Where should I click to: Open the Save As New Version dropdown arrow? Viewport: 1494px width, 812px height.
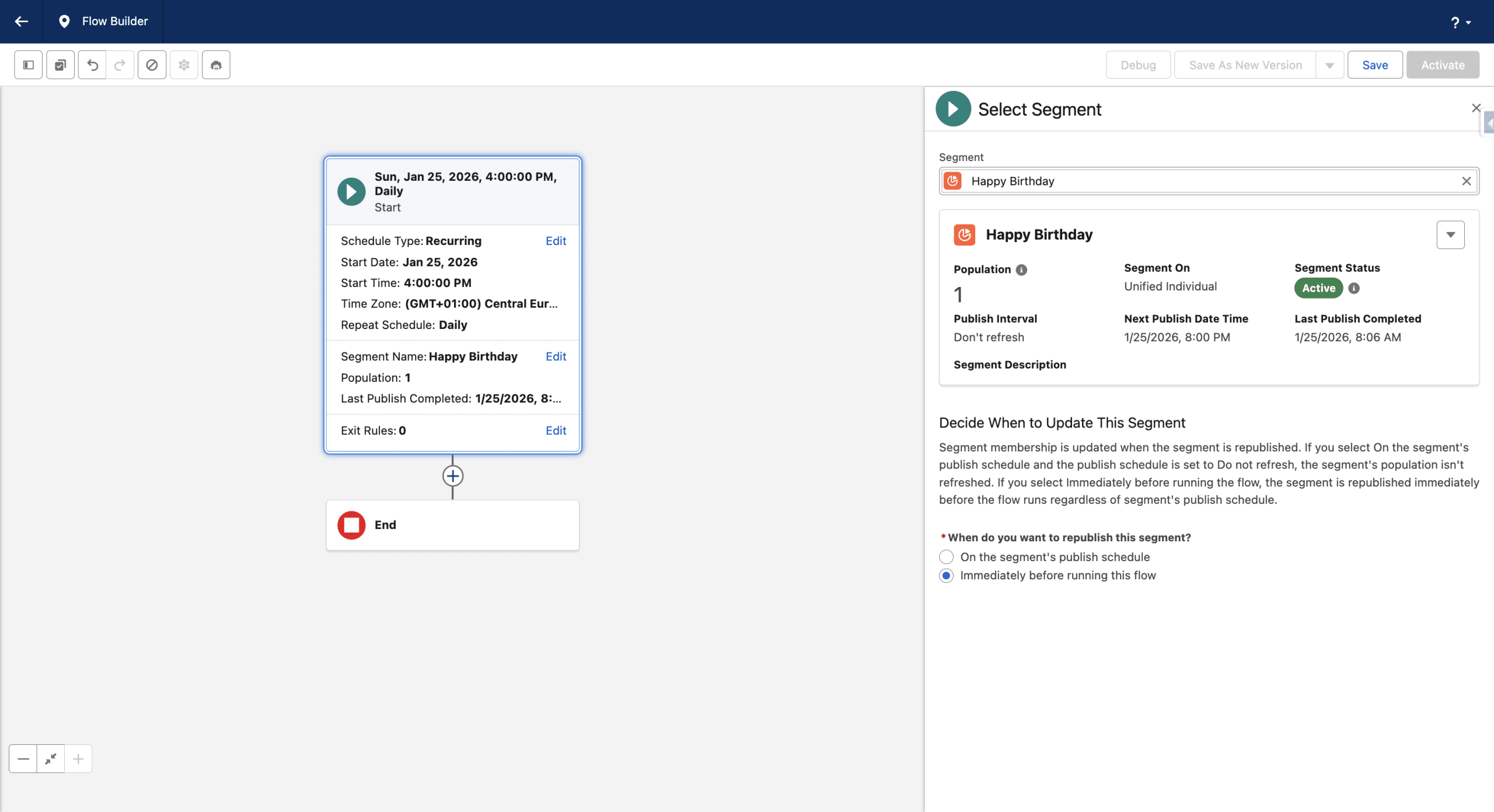coord(1330,64)
